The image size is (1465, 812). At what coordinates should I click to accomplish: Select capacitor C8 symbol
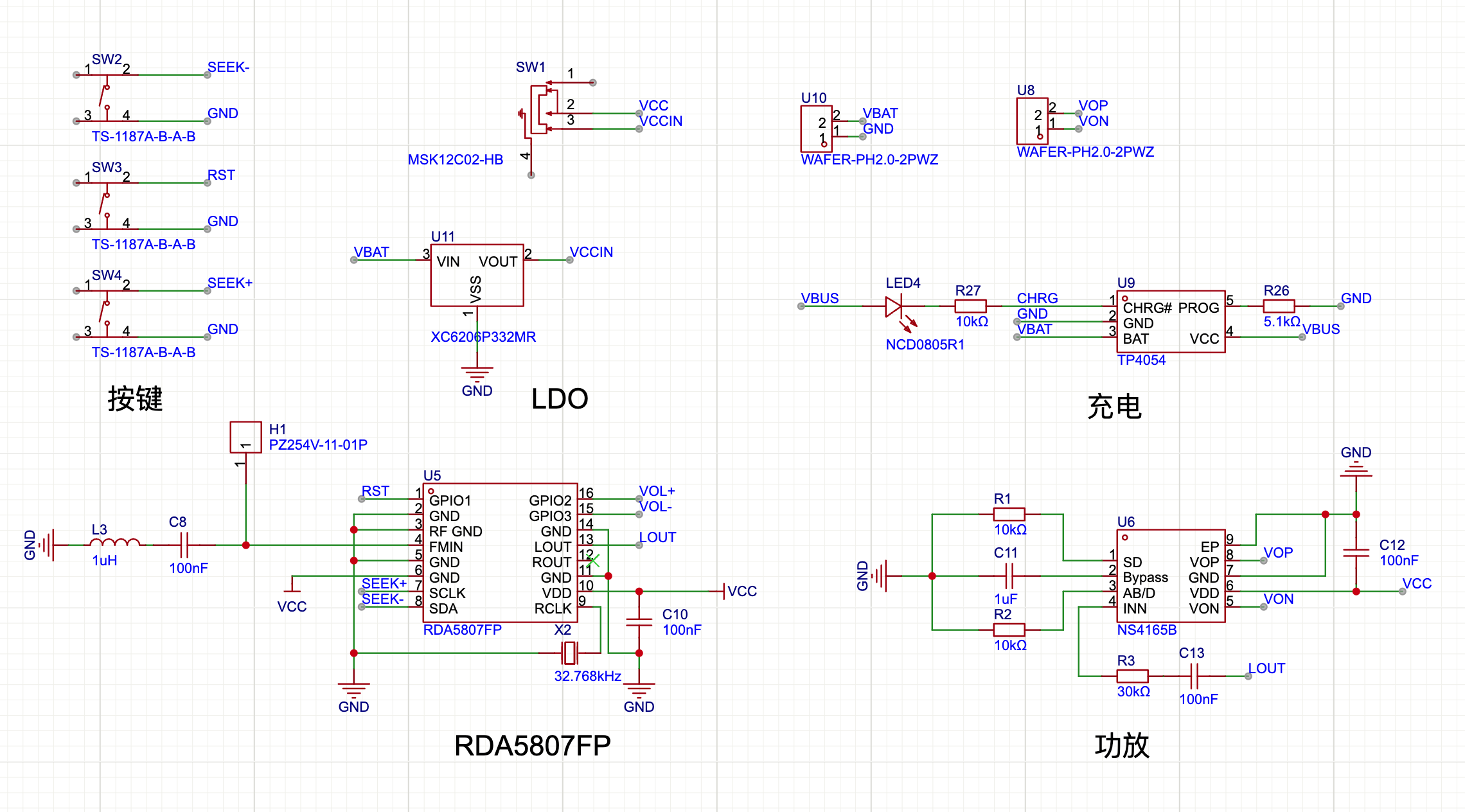184,545
